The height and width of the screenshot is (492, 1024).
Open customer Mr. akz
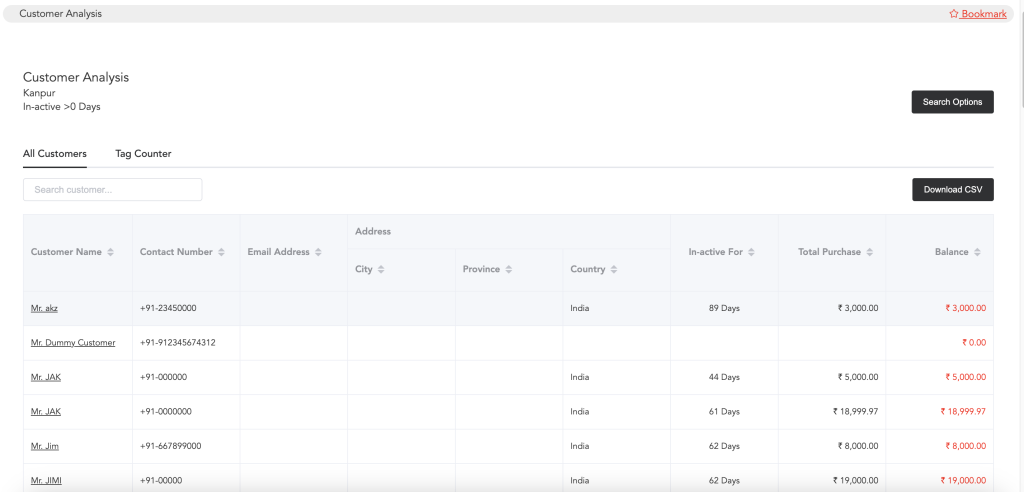[x=44, y=308]
